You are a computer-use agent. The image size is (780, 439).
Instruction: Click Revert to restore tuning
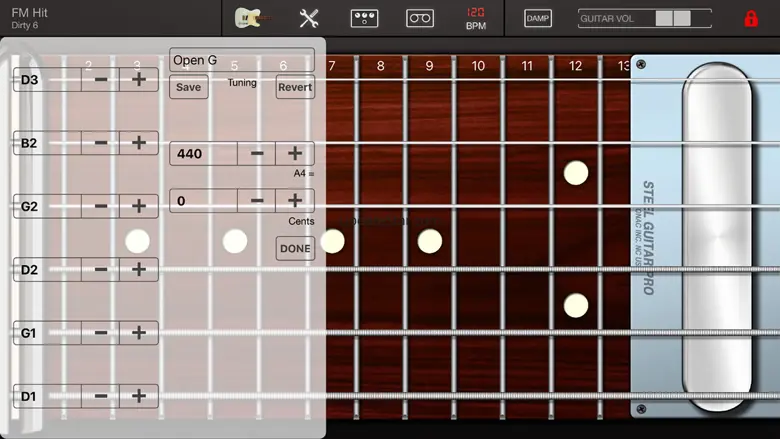coord(295,87)
